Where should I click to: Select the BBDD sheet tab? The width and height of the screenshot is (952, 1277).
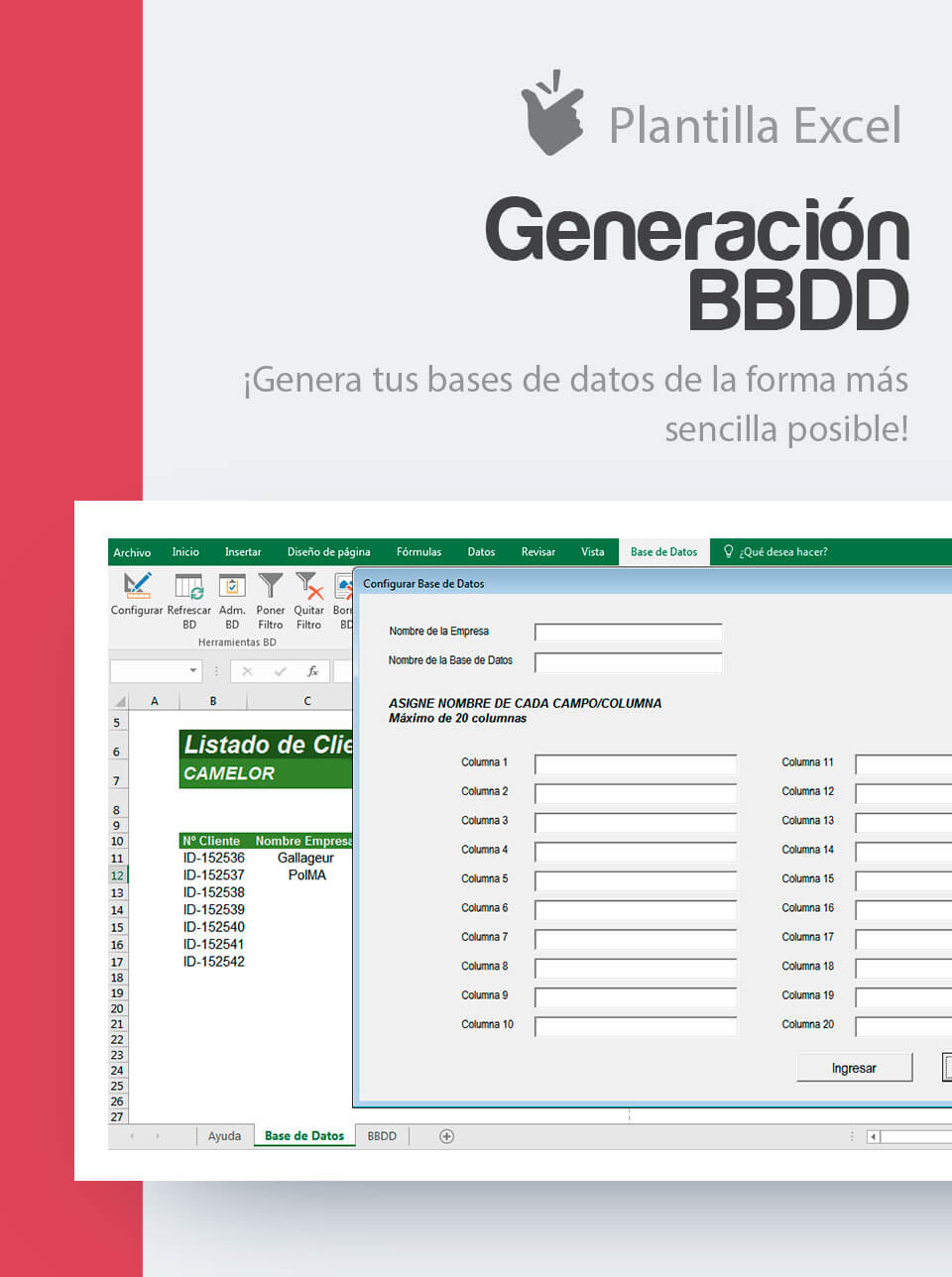pos(382,1136)
